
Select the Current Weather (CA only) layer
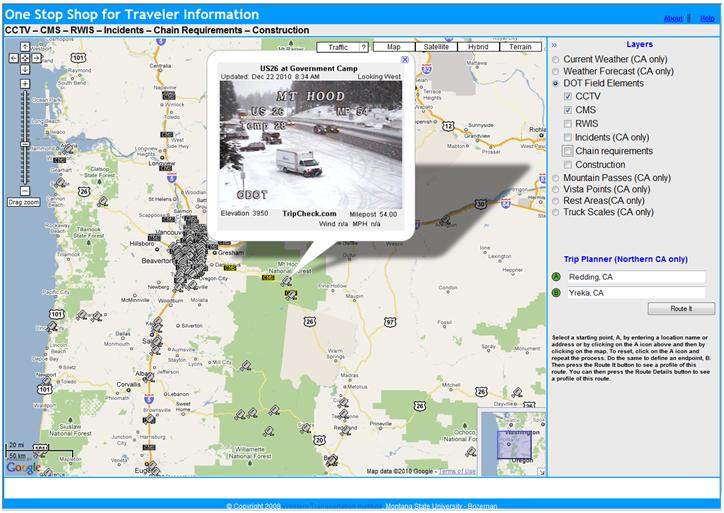point(555,60)
